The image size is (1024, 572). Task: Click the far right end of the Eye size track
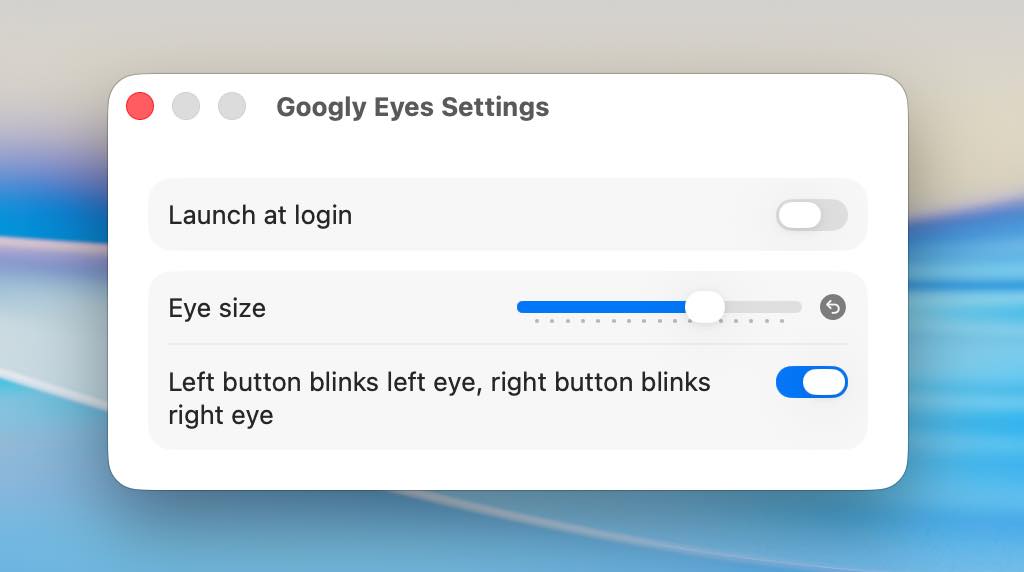[x=798, y=307]
